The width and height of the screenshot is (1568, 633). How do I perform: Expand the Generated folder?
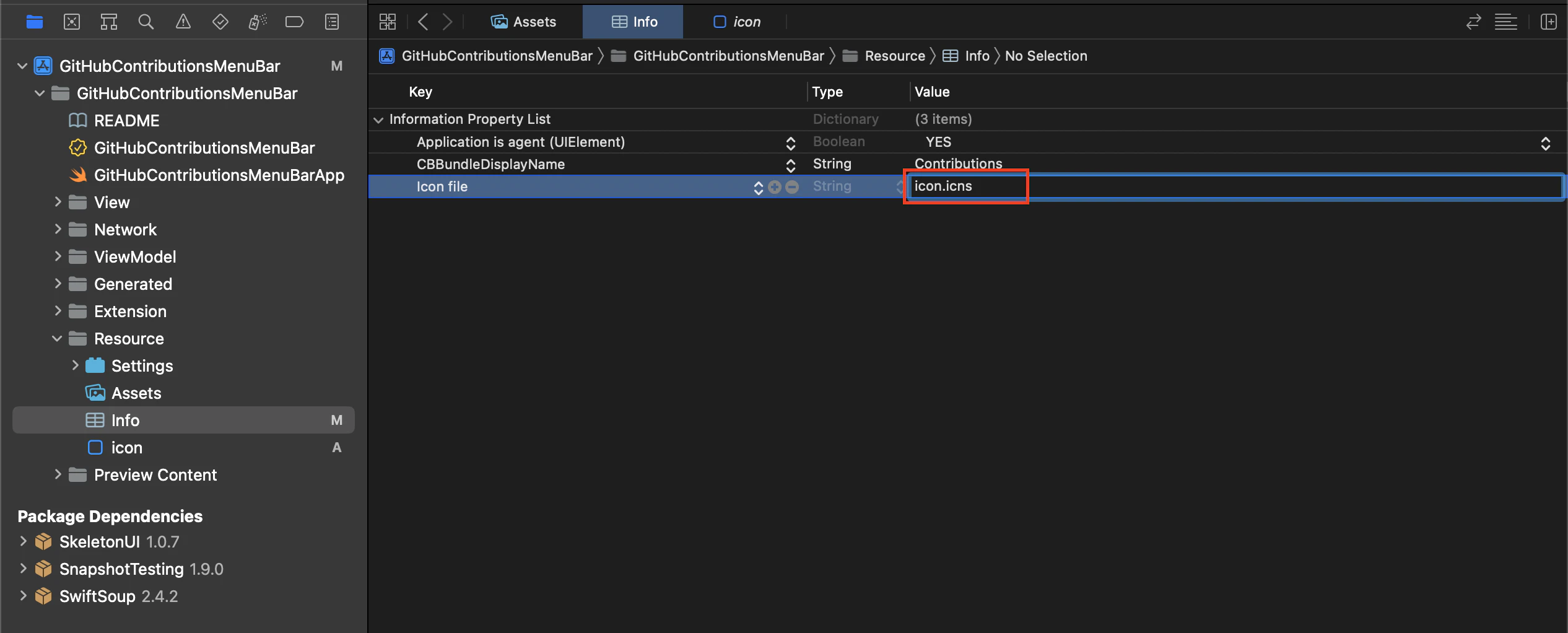[x=58, y=284]
